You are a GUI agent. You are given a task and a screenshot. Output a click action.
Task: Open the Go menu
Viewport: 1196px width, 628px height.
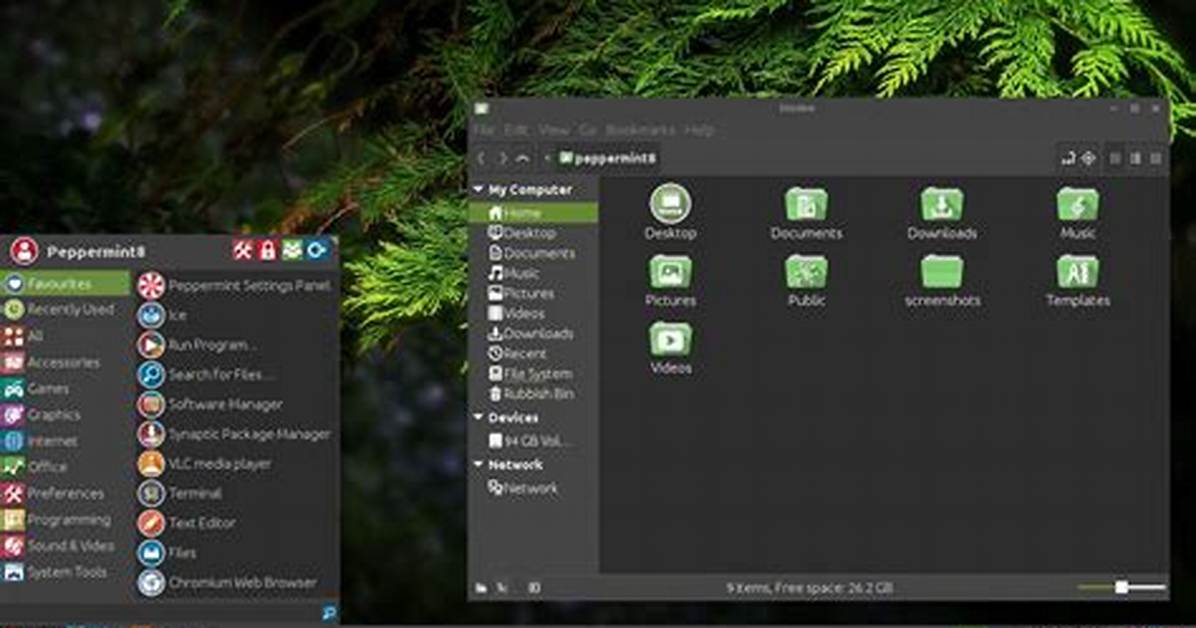coord(587,130)
